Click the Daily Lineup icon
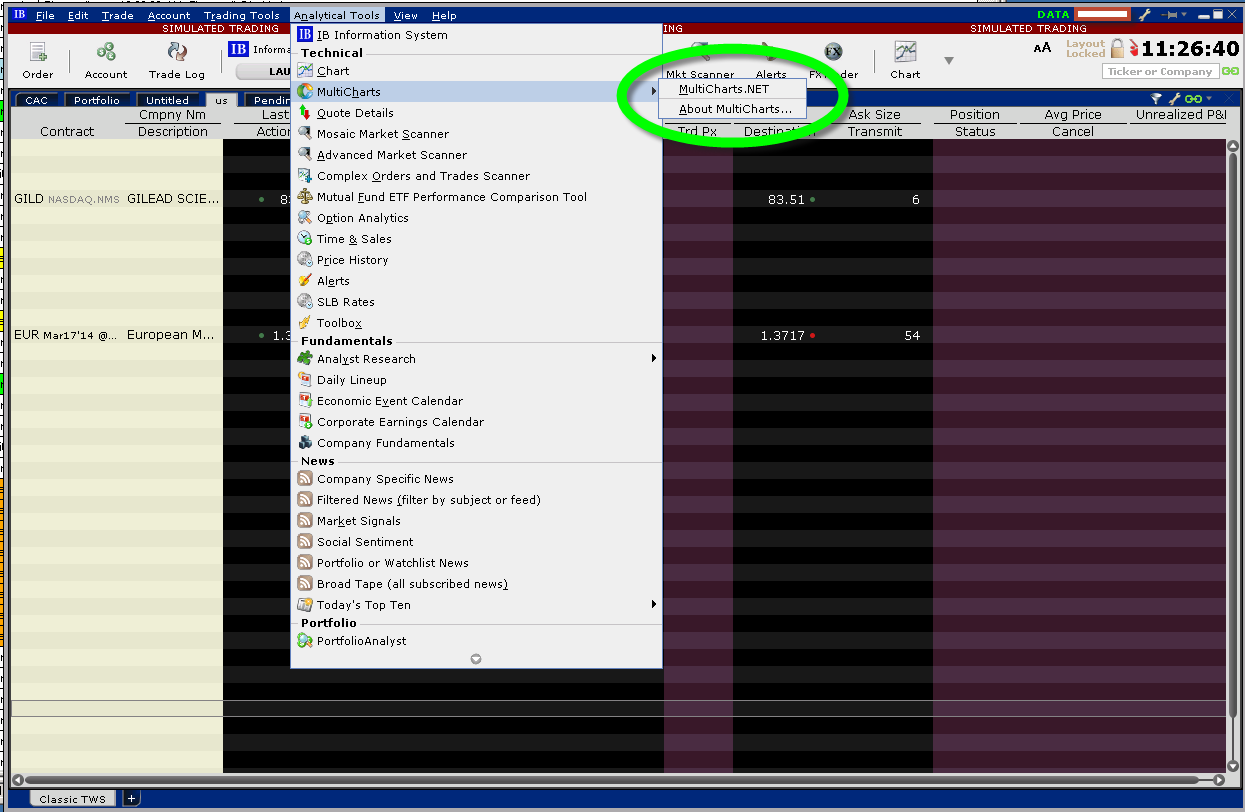 pyautogui.click(x=306, y=380)
